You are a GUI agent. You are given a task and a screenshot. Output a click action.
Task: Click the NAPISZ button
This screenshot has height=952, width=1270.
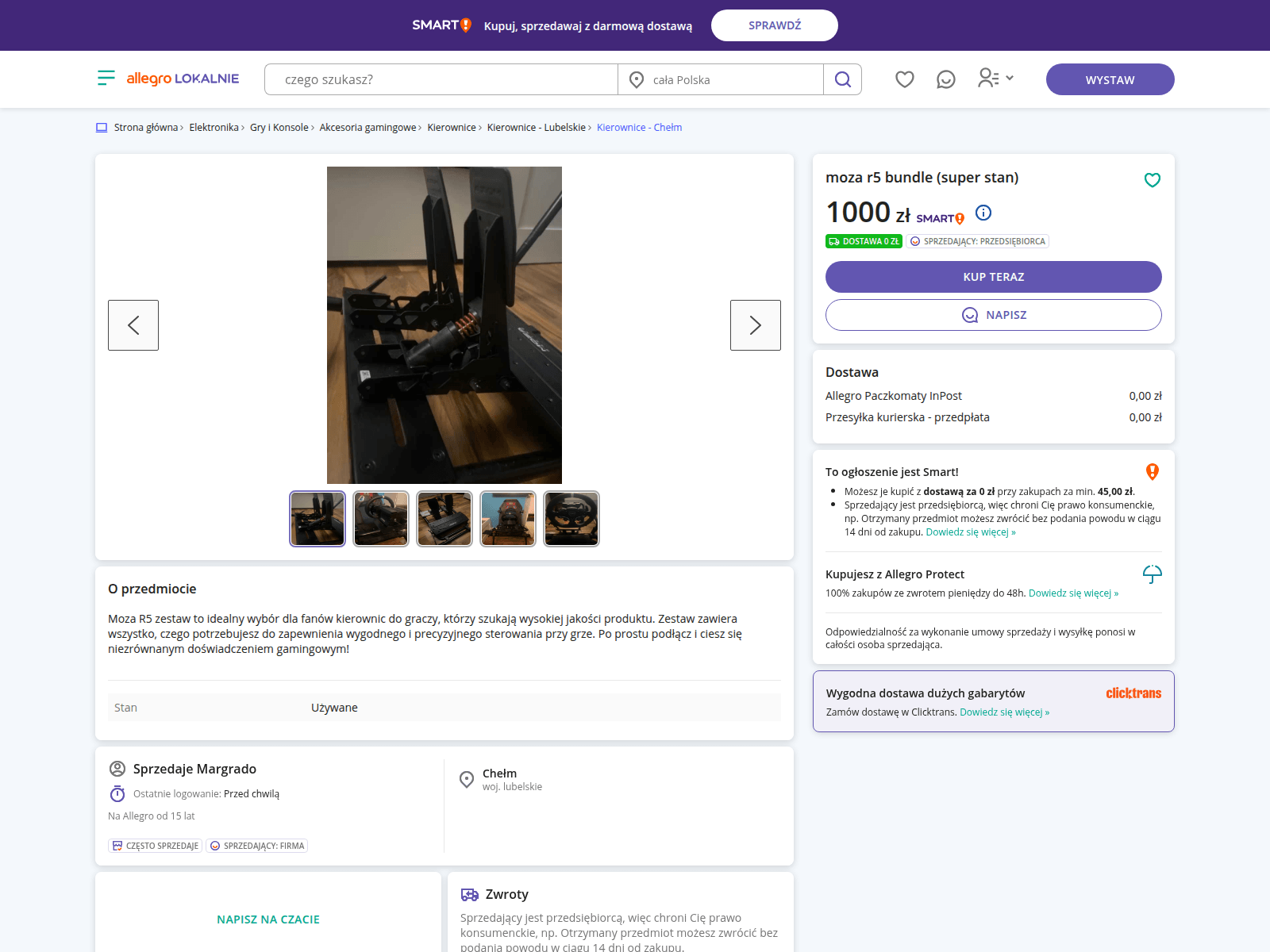coord(993,315)
